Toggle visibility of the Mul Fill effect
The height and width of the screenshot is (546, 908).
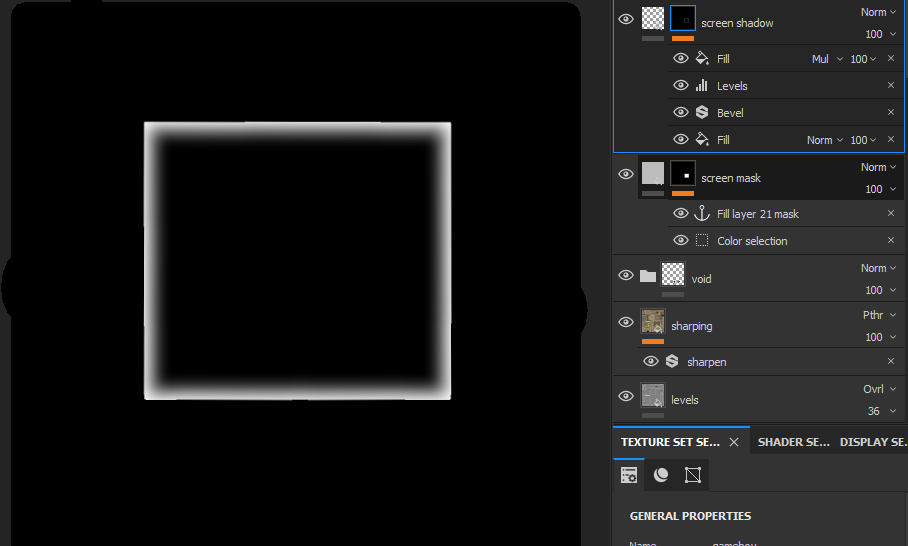click(x=680, y=58)
